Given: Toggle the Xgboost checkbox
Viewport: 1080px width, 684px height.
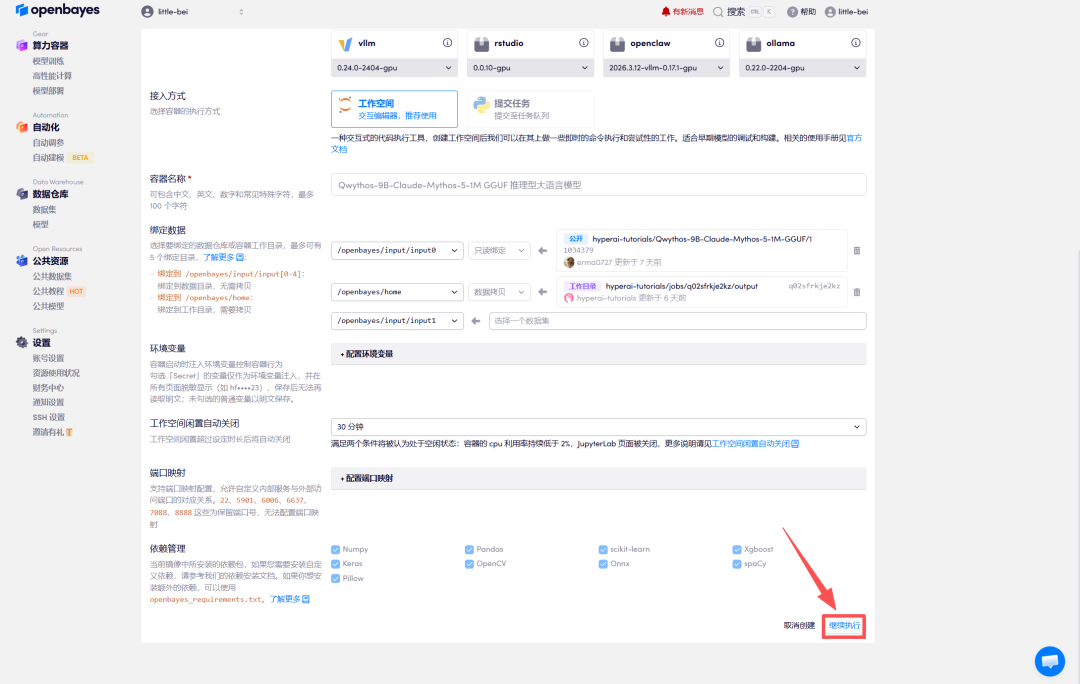Looking at the screenshot, I should coord(736,550).
